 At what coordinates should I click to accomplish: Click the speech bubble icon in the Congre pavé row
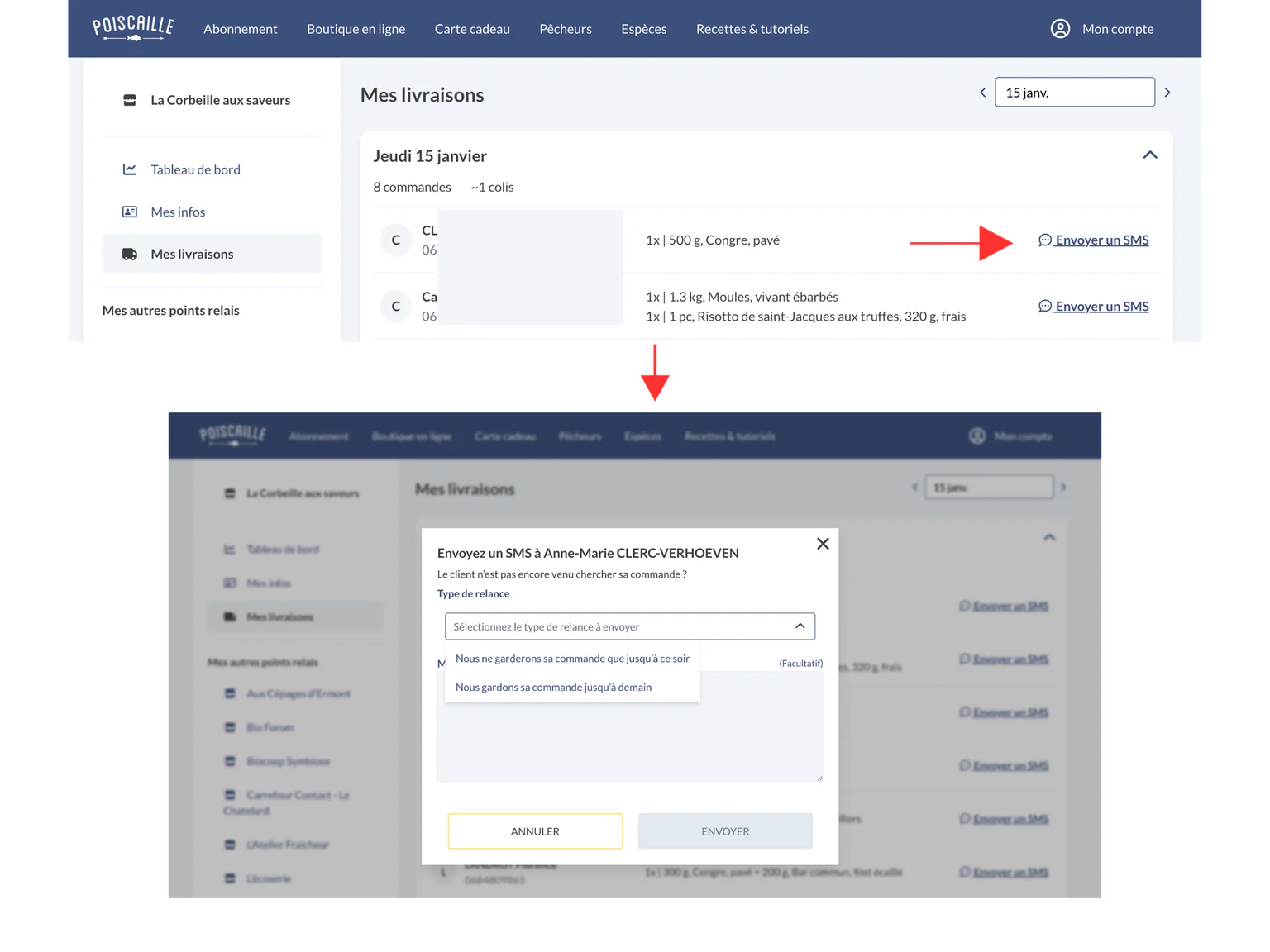click(x=1045, y=240)
